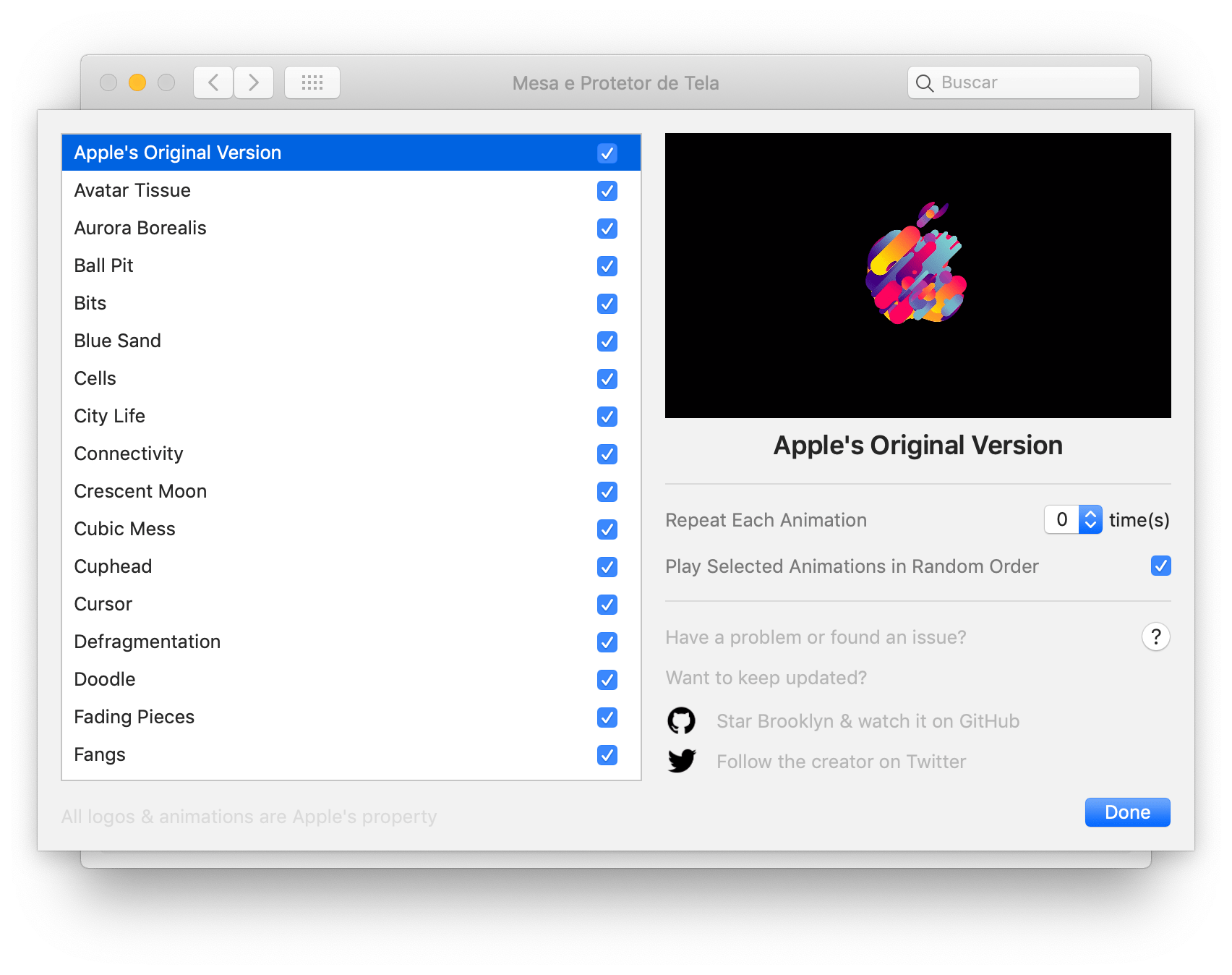Click the Buscar search field
The image size is (1232, 975).
(1024, 82)
